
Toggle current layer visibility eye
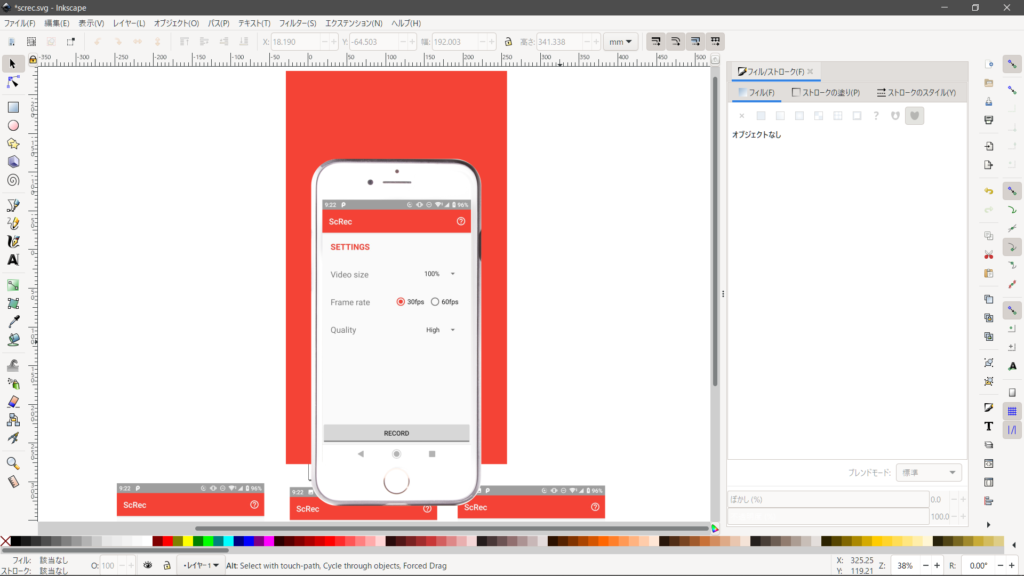(x=148, y=566)
